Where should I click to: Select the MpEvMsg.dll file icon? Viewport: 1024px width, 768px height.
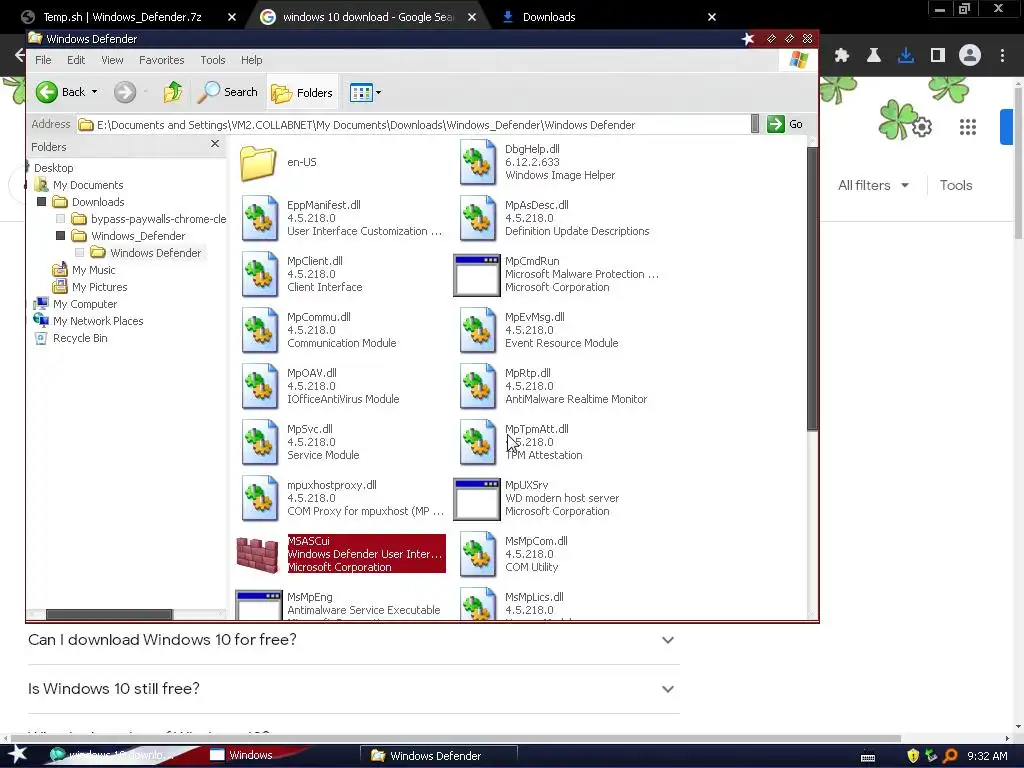coord(478,330)
